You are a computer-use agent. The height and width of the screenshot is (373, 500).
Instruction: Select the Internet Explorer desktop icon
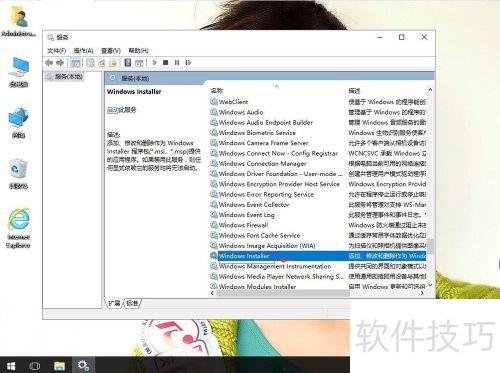tap(19, 228)
